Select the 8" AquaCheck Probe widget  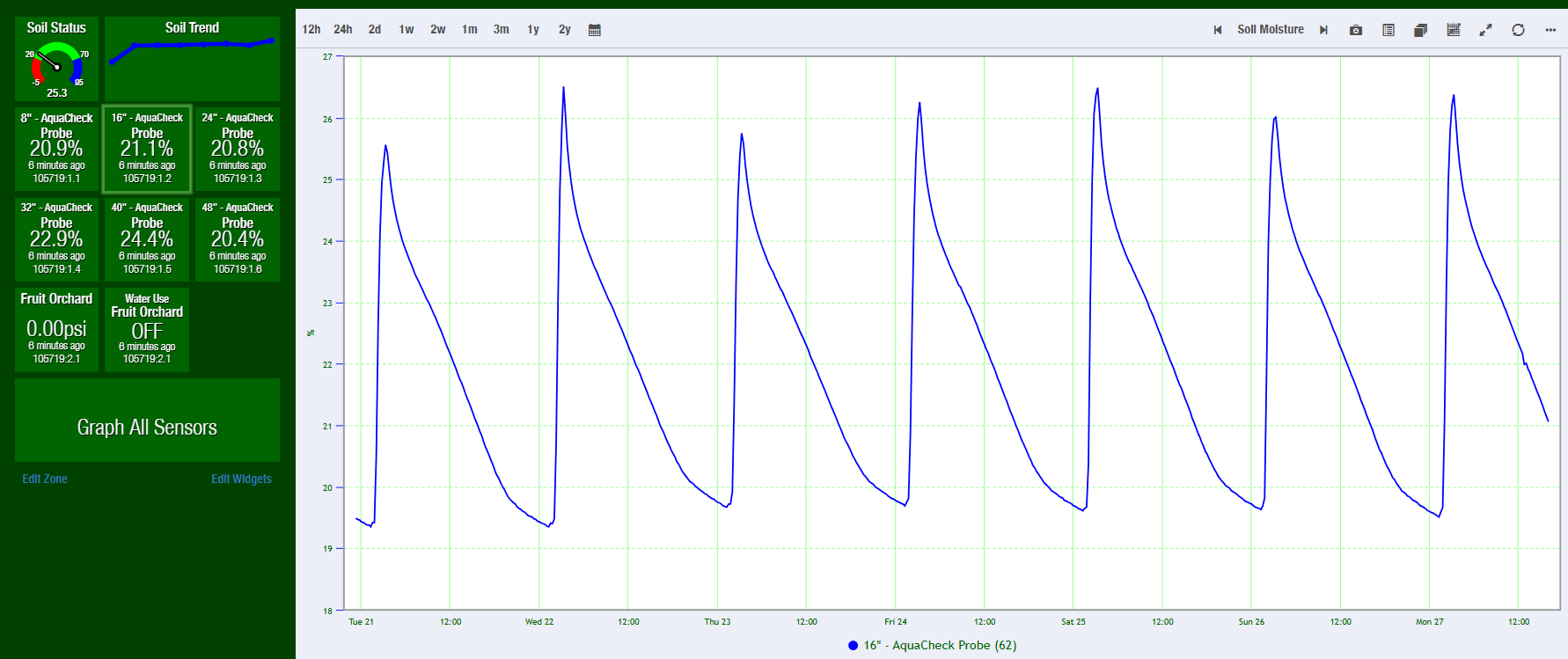pos(56,149)
